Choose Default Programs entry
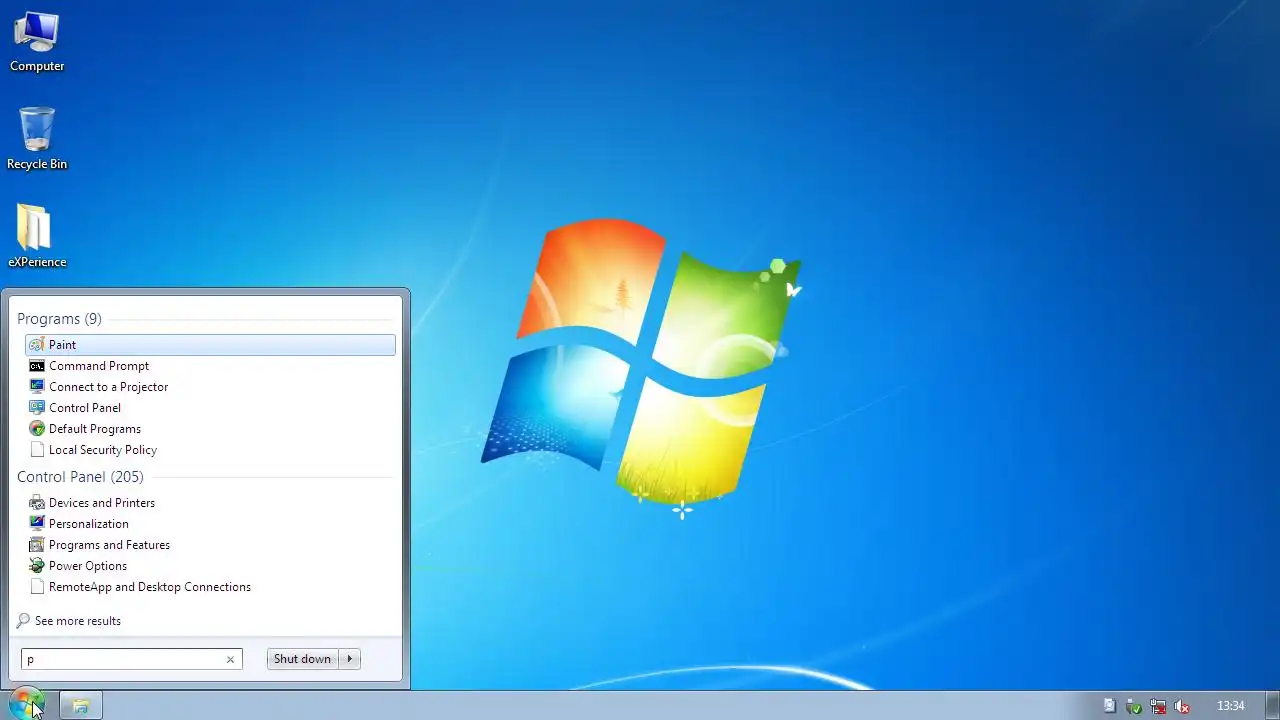Image resolution: width=1280 pixels, height=720 pixels. (210, 429)
